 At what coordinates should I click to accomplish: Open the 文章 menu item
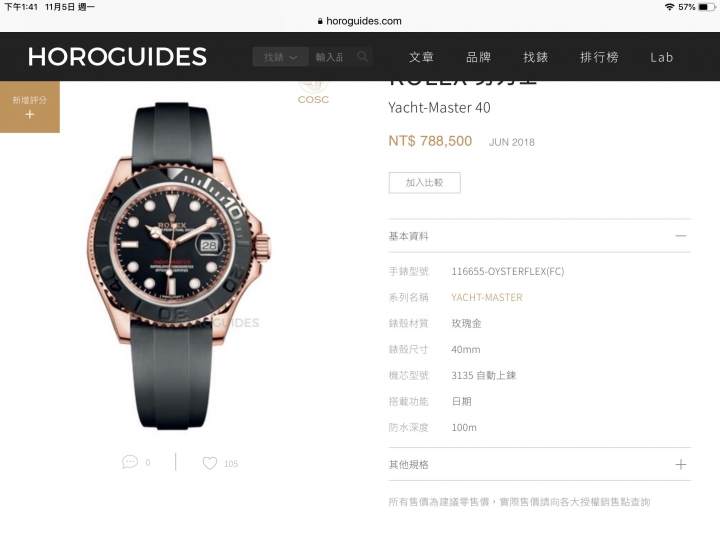tap(421, 57)
